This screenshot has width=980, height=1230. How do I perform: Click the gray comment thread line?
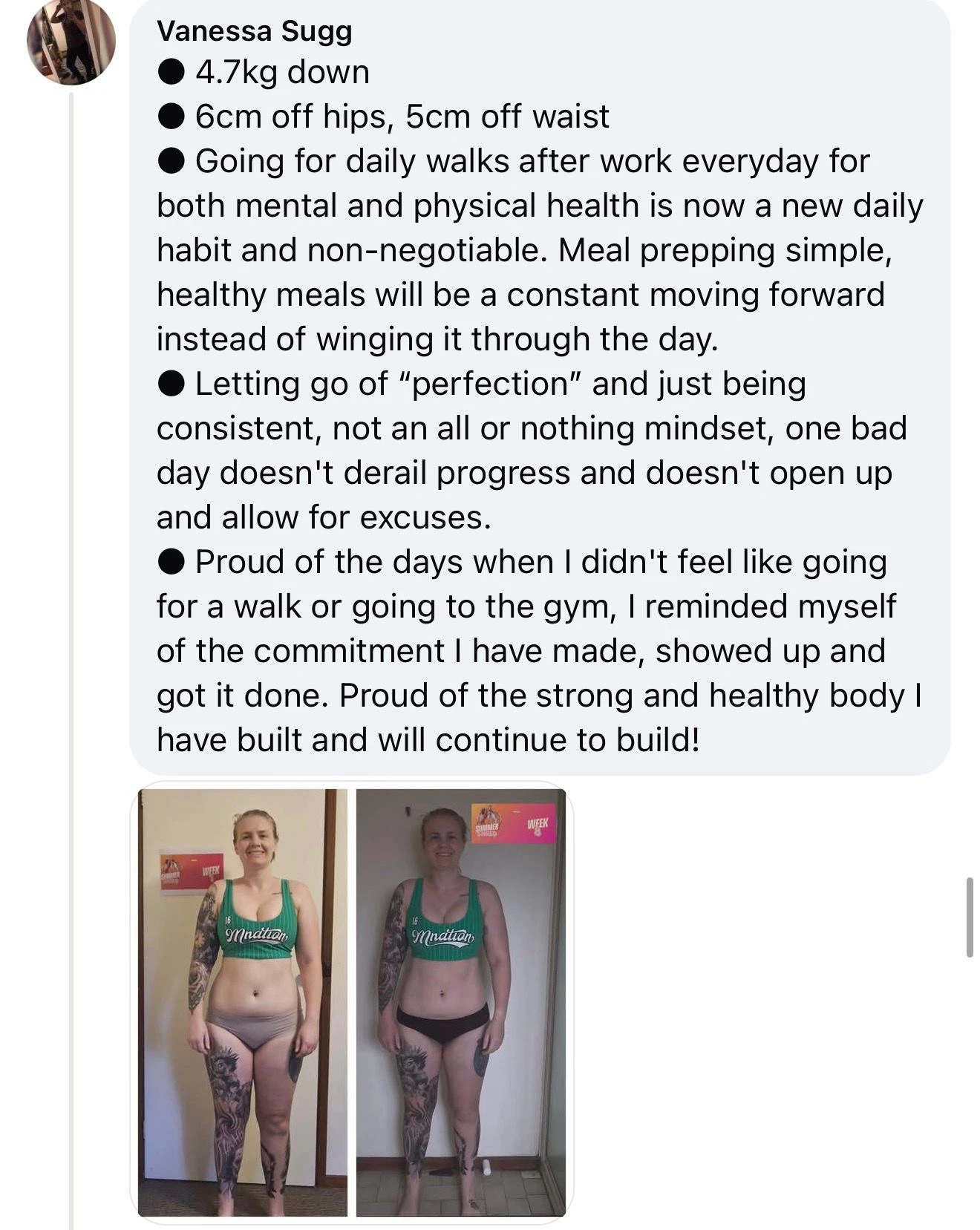71,520
